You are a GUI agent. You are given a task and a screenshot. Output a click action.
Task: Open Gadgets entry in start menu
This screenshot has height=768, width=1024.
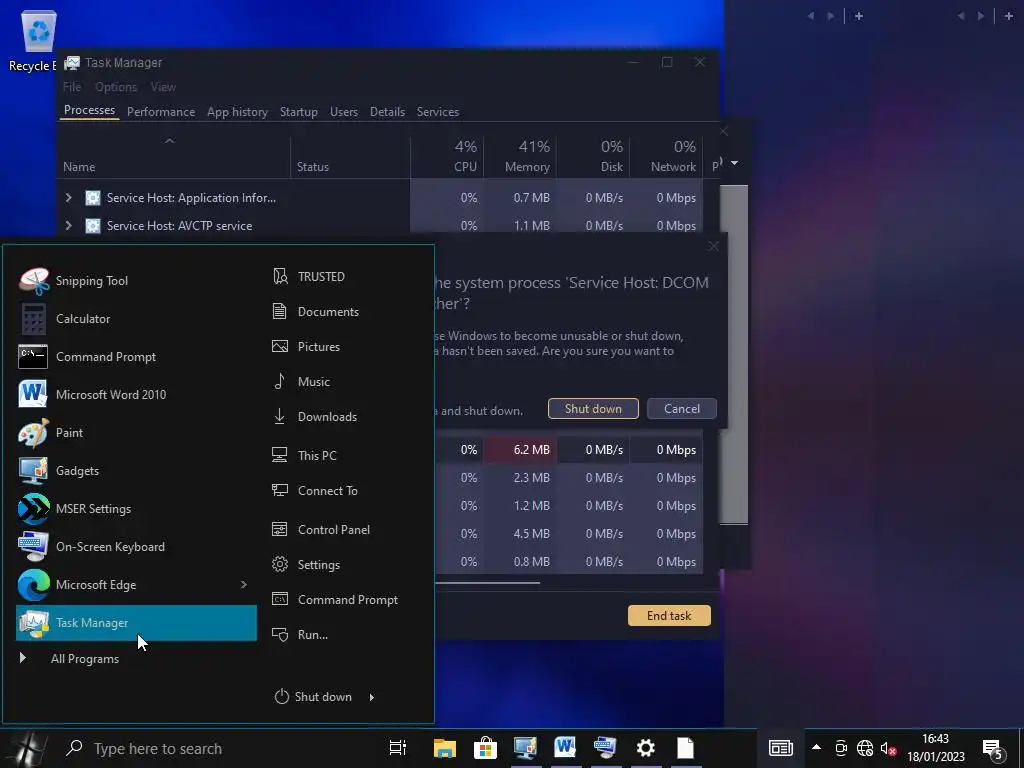click(x=136, y=470)
